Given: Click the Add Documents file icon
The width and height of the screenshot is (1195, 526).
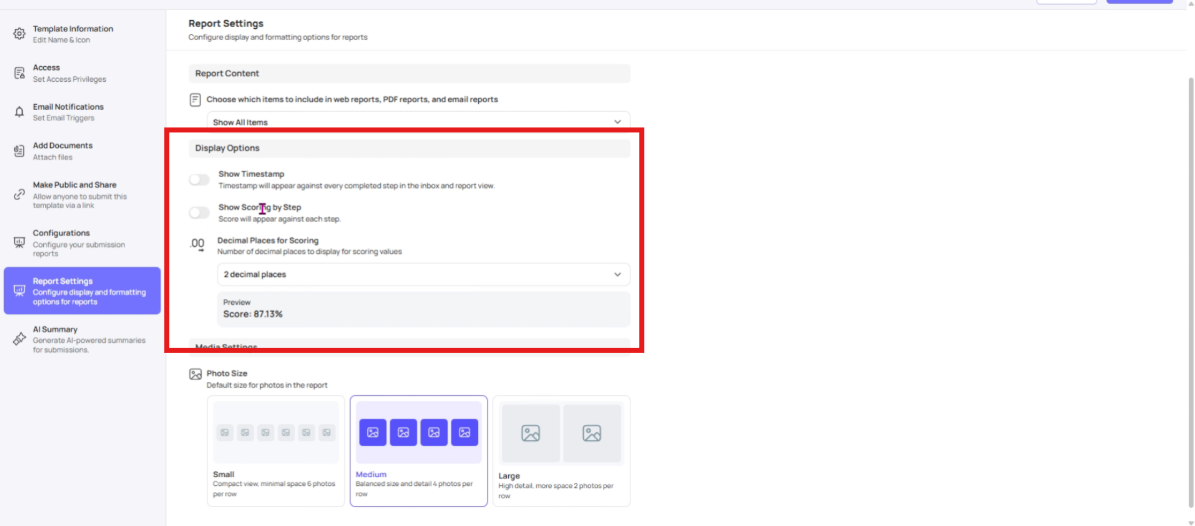Looking at the screenshot, I should coord(19,151).
